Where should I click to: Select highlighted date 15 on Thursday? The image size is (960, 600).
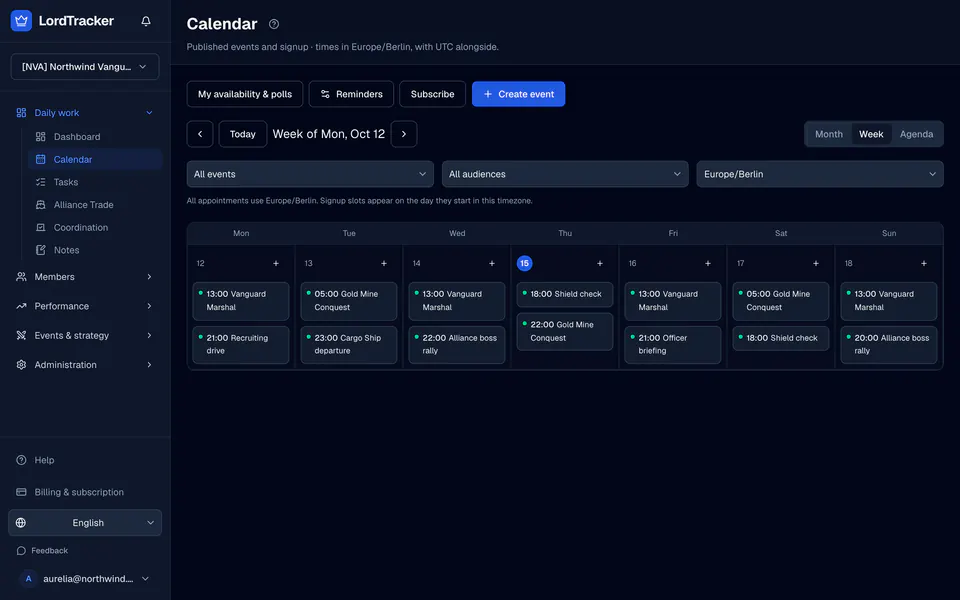525,263
